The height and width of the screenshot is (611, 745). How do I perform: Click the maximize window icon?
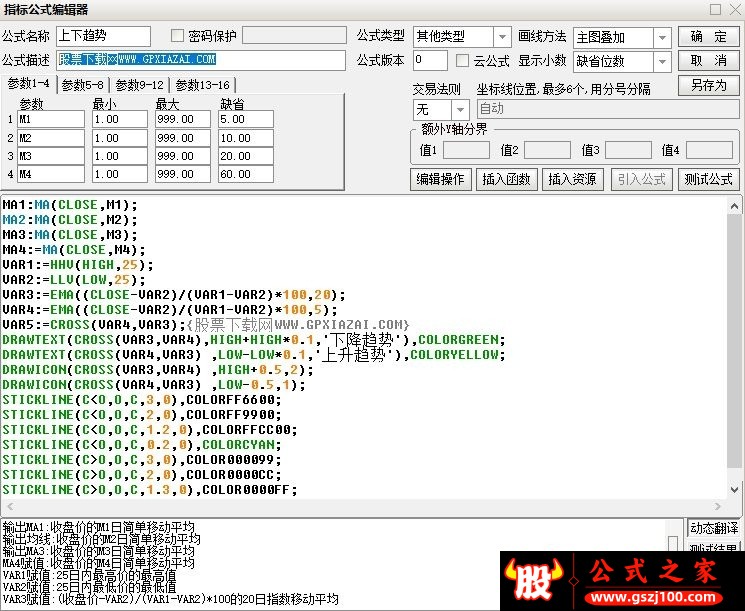716,10
